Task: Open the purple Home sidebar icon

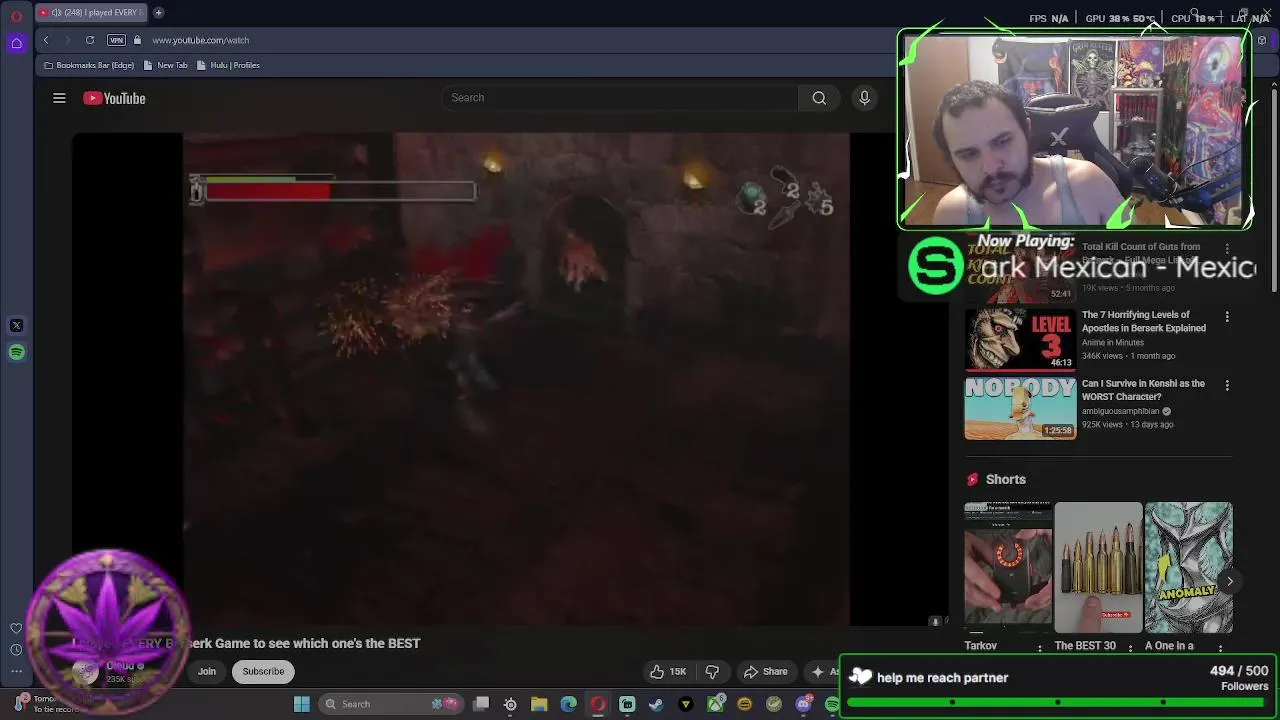Action: click(x=16, y=43)
